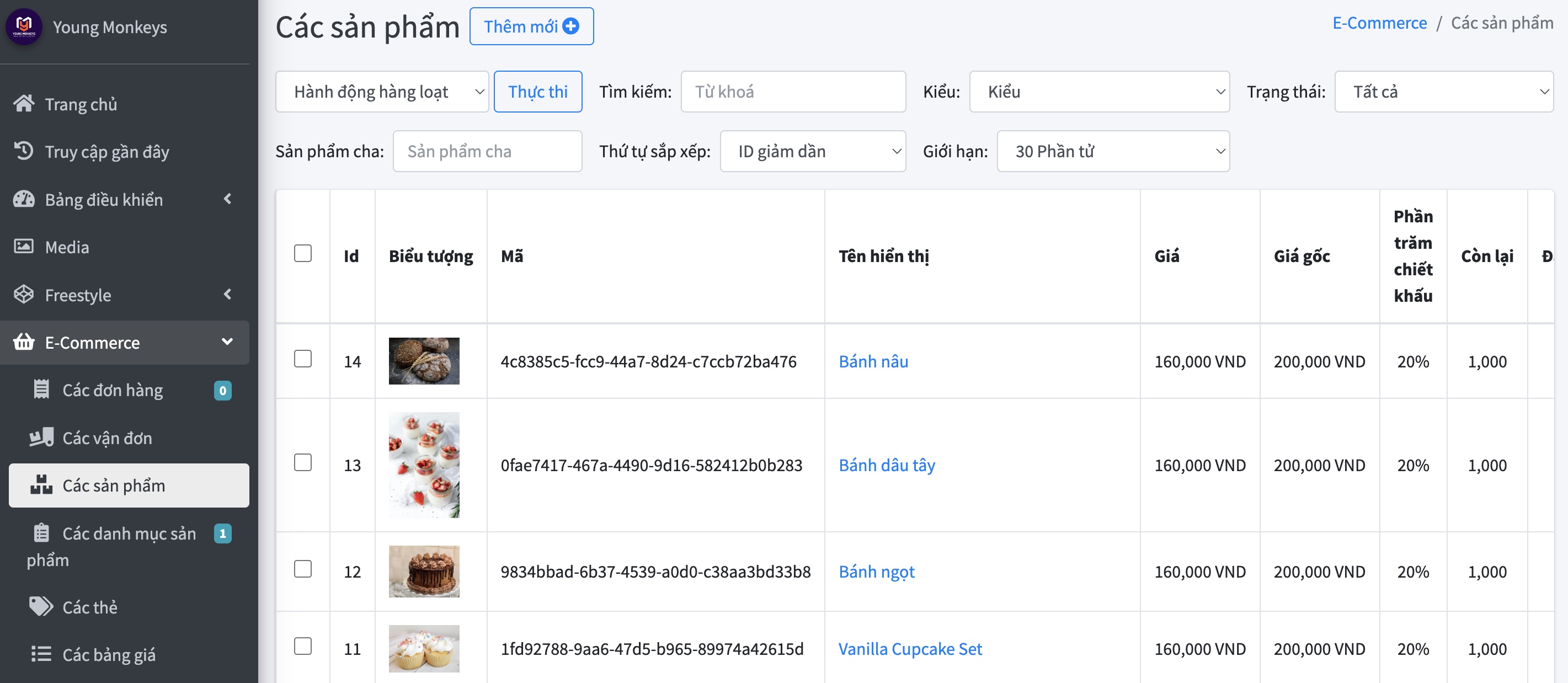This screenshot has width=1568, height=683.
Task: Check the box for product Id 14
Action: pyautogui.click(x=302, y=359)
